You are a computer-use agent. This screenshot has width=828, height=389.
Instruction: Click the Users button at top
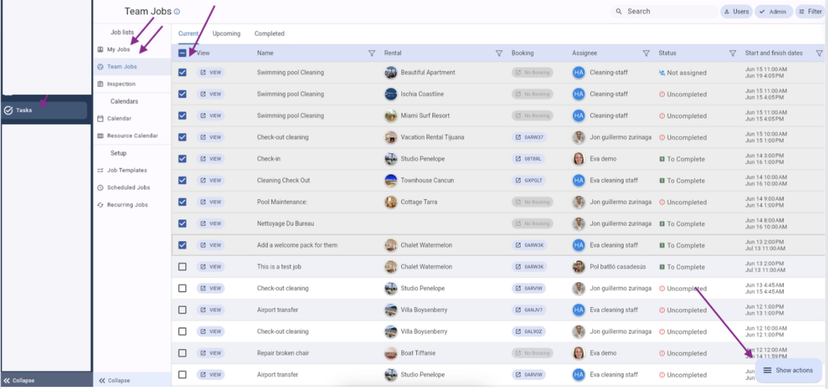(736, 12)
